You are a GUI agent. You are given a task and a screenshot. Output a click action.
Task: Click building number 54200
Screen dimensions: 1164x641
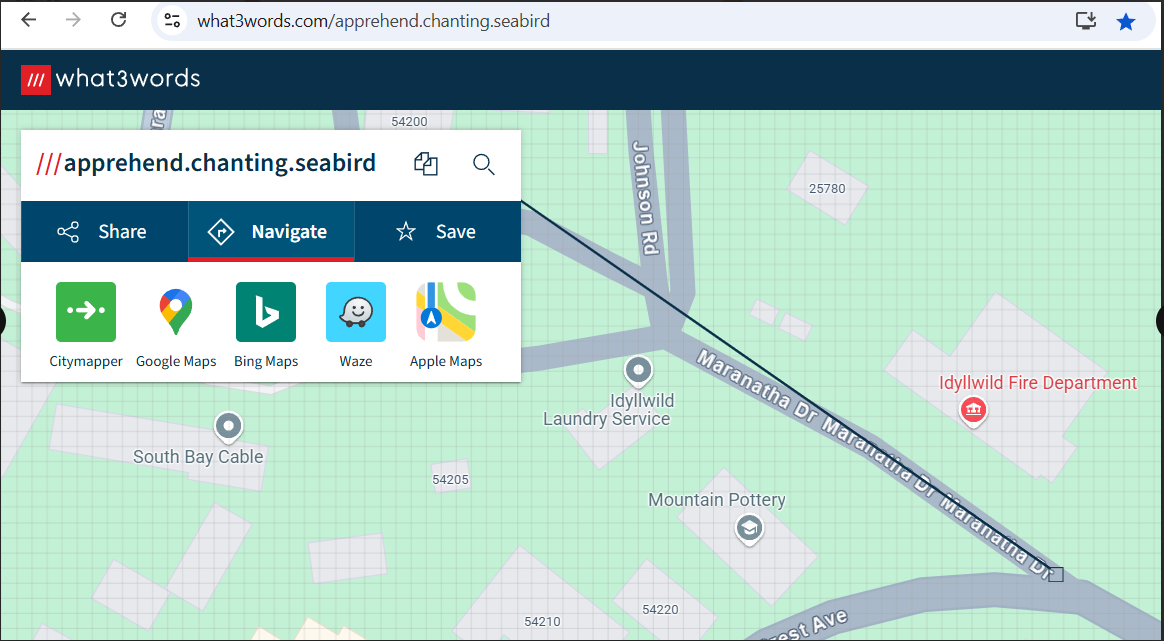tap(409, 122)
